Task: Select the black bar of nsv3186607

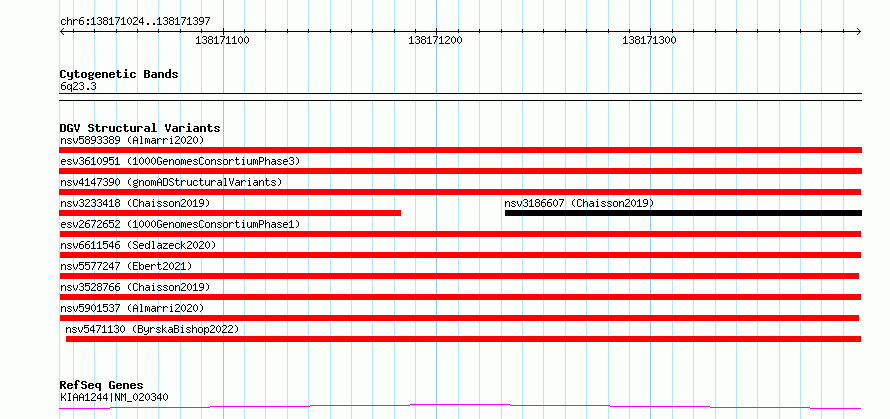Action: [x=683, y=213]
